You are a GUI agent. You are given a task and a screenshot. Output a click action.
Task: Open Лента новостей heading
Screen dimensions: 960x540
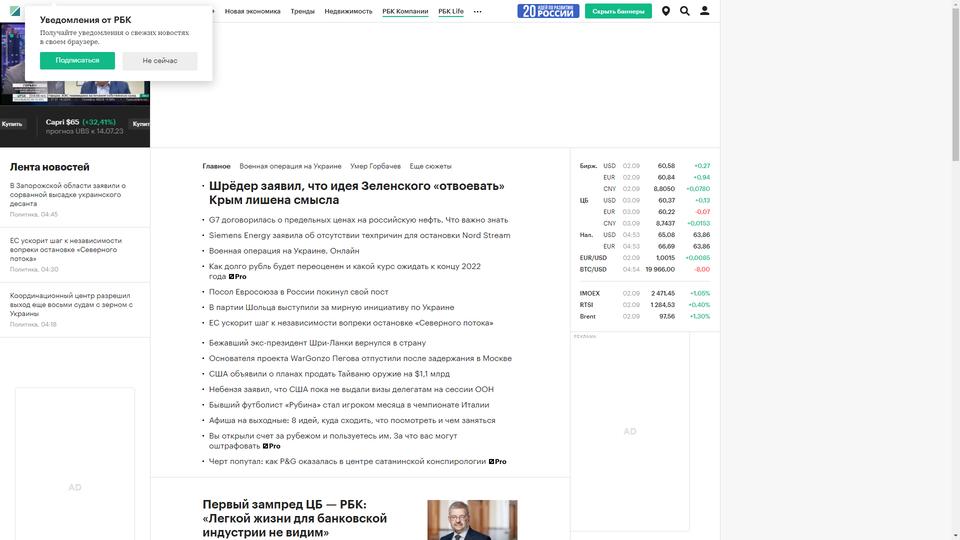(x=50, y=167)
